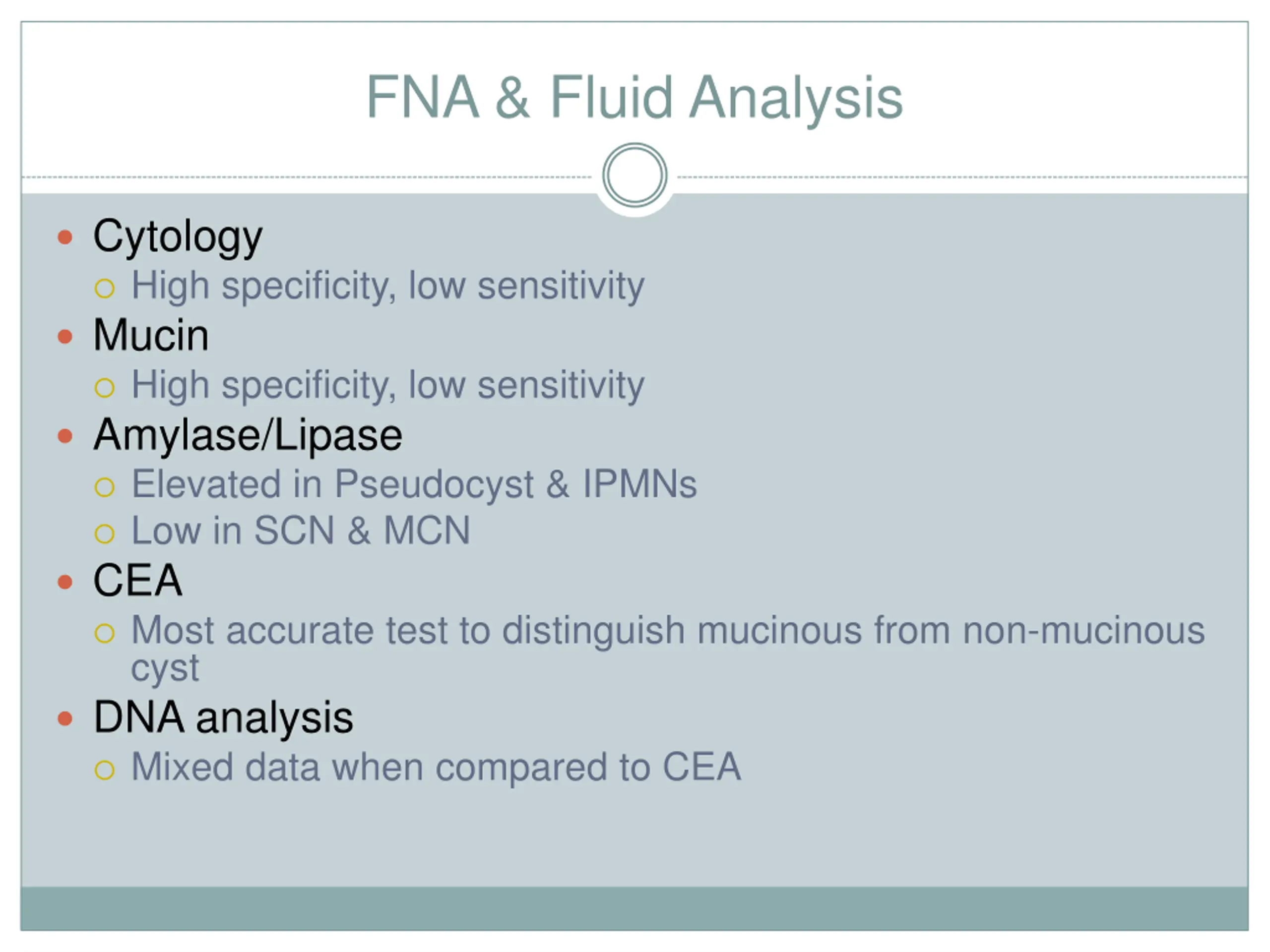Image resolution: width=1270 pixels, height=952 pixels.
Task: Click the dark teal footer bar
Action: click(x=635, y=908)
